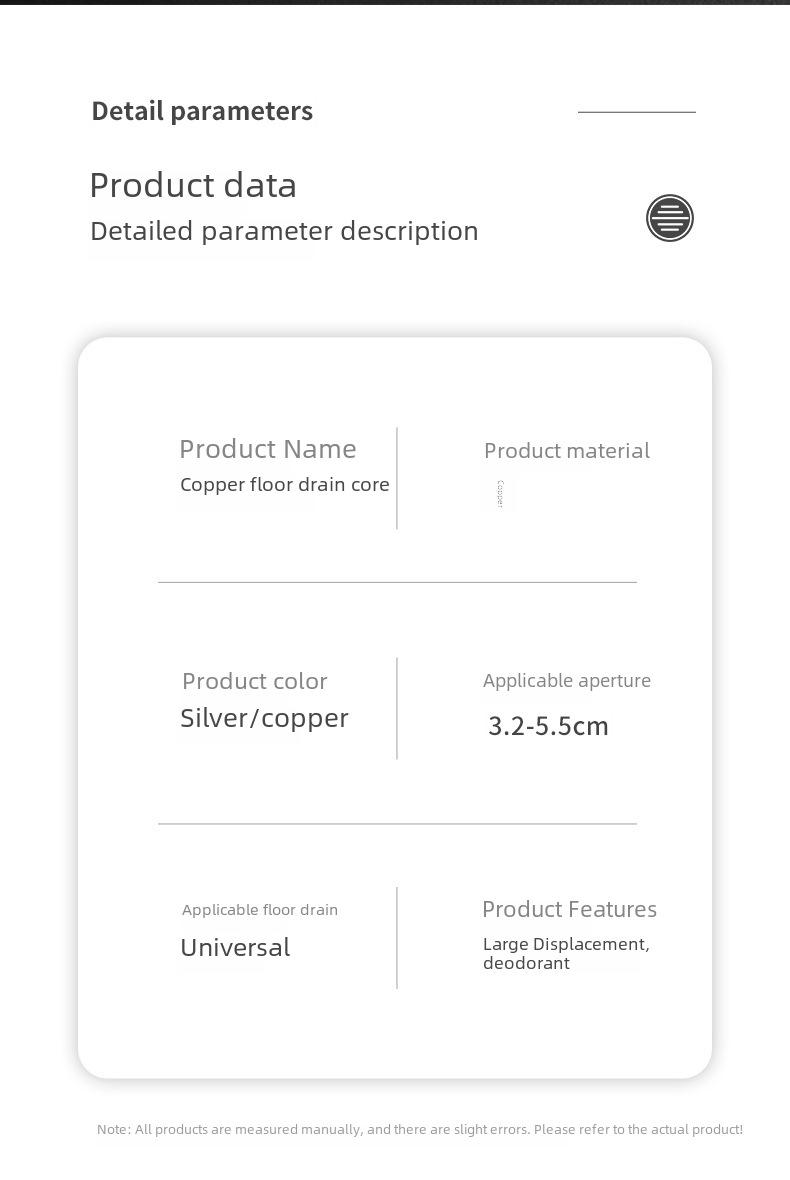Click the 'Product color' label
This screenshot has height=1180, width=790.
pyautogui.click(x=254, y=682)
